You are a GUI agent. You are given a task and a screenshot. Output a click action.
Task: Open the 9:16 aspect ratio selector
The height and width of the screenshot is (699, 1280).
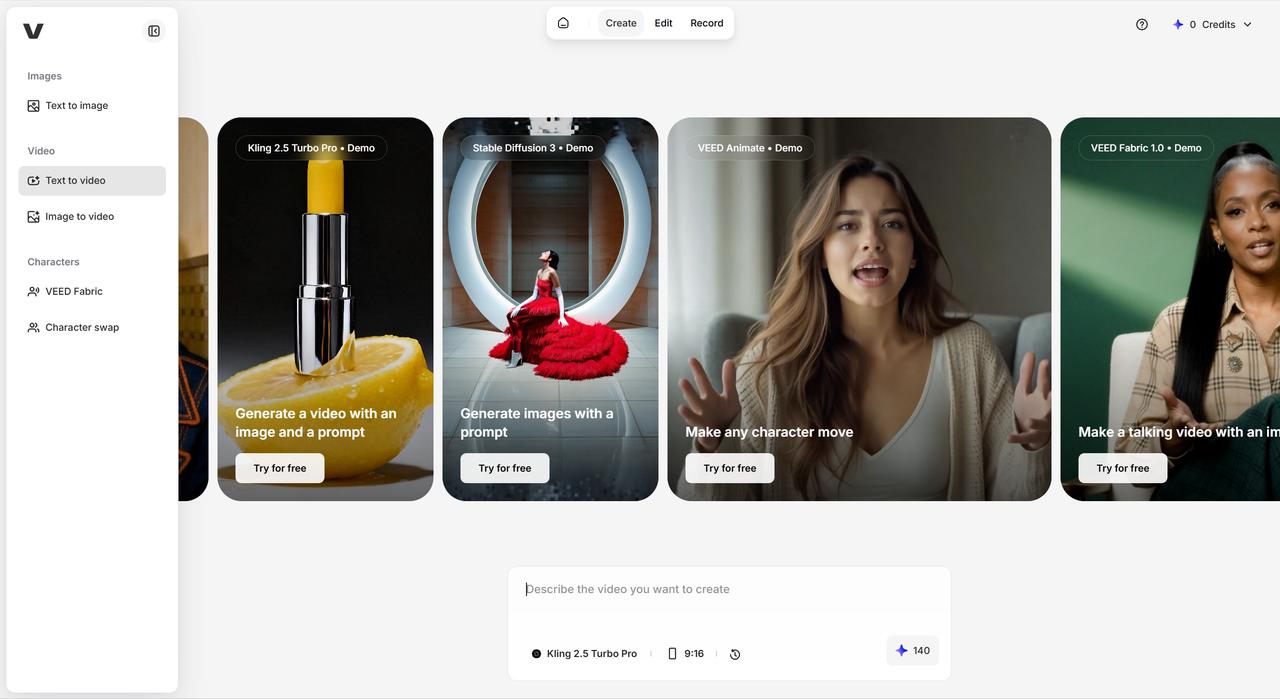pyautogui.click(x=686, y=654)
